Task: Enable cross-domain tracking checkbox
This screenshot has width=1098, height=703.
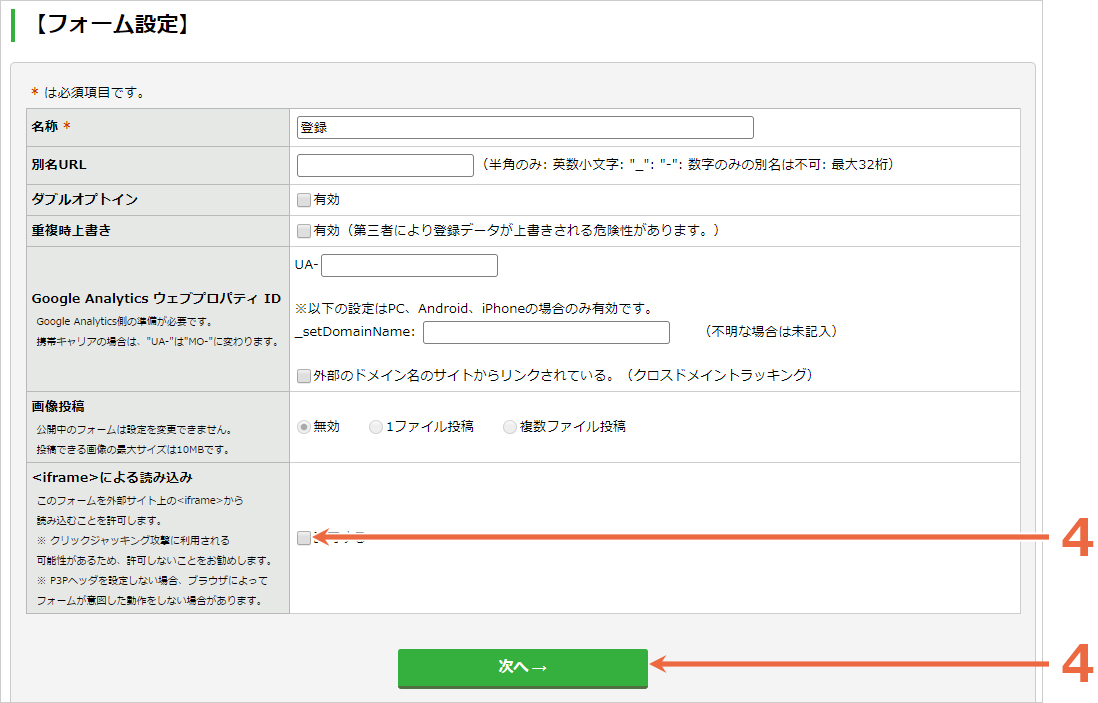Action: (304, 376)
